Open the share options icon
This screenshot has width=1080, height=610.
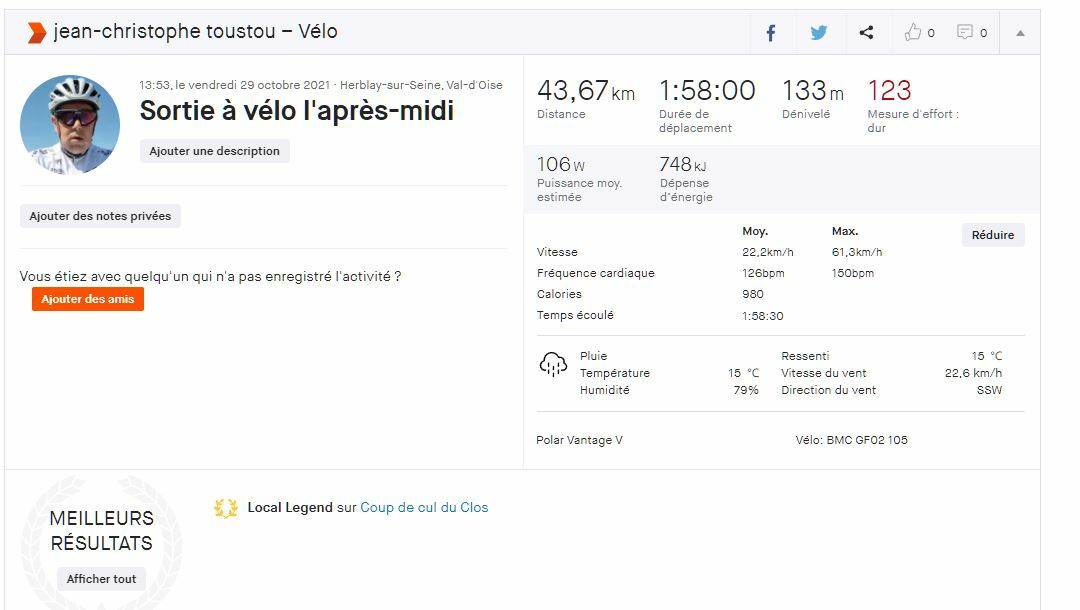coord(866,33)
